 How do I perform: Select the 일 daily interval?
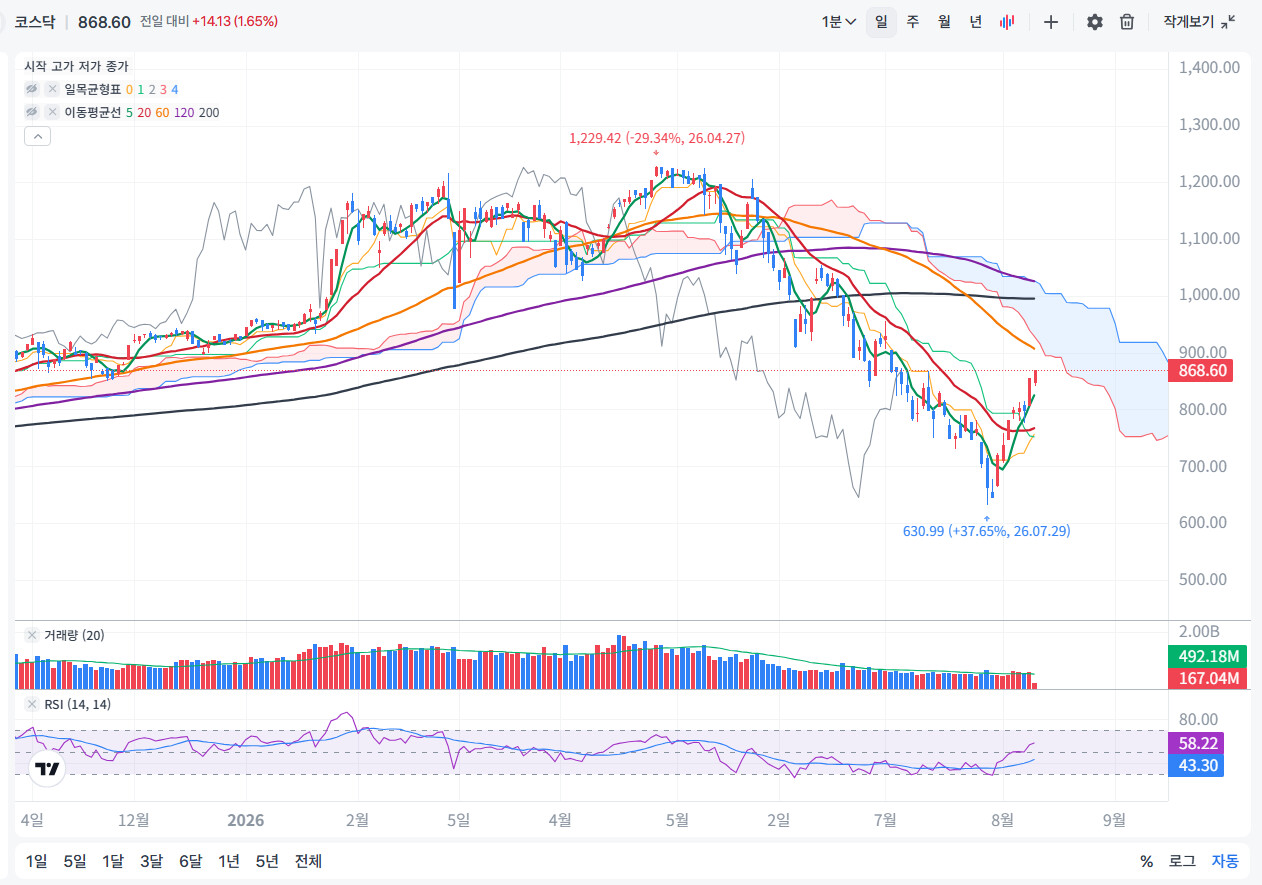(x=881, y=22)
